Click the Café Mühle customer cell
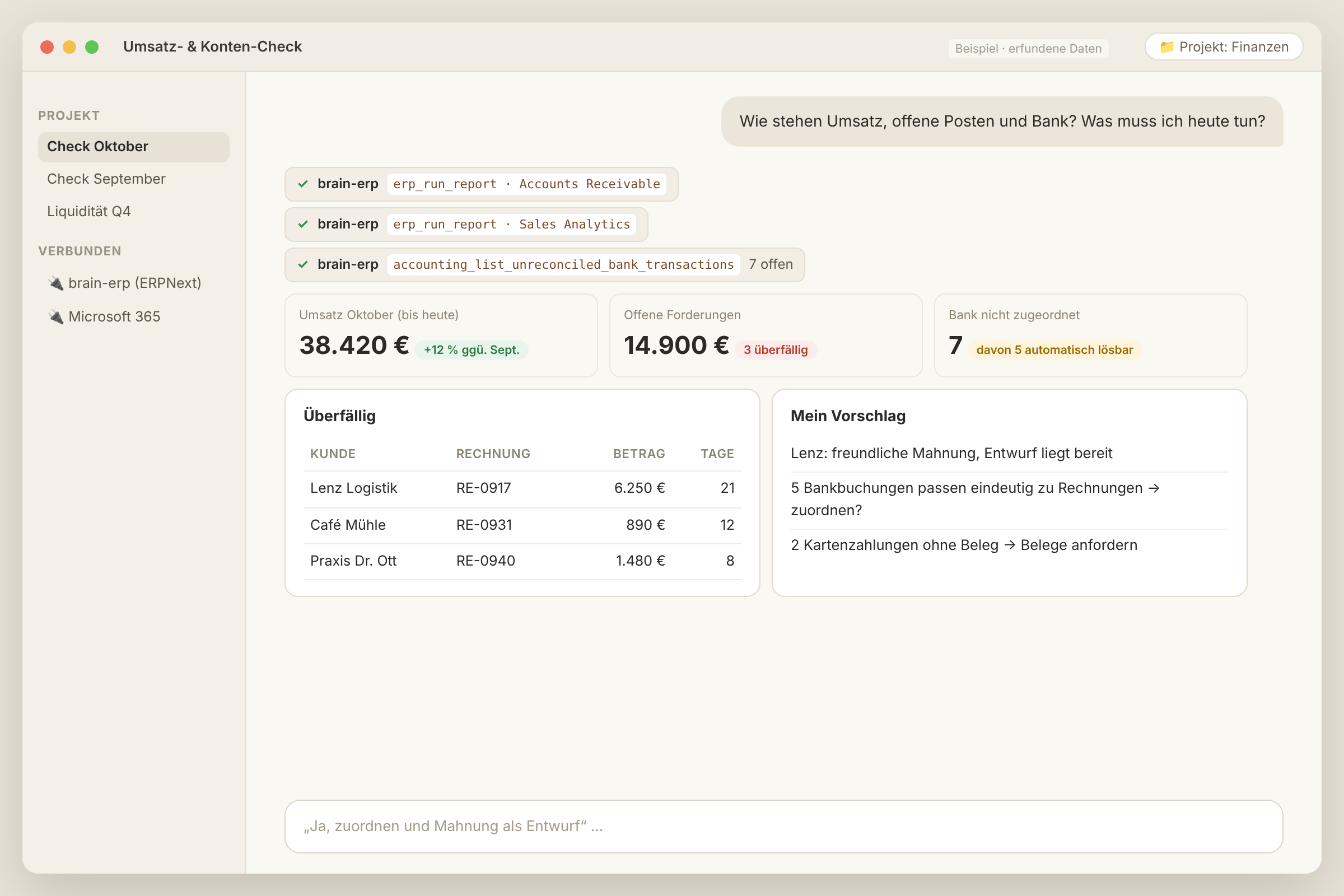 (x=348, y=525)
